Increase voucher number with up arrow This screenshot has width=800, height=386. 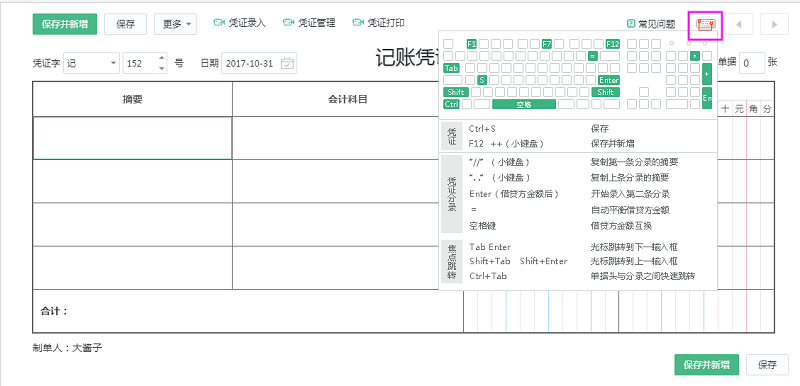coord(162,59)
